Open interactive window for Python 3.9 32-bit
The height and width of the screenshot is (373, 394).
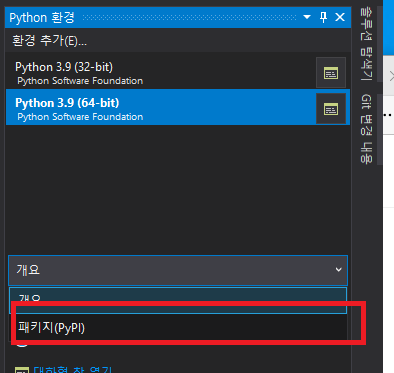click(x=331, y=72)
